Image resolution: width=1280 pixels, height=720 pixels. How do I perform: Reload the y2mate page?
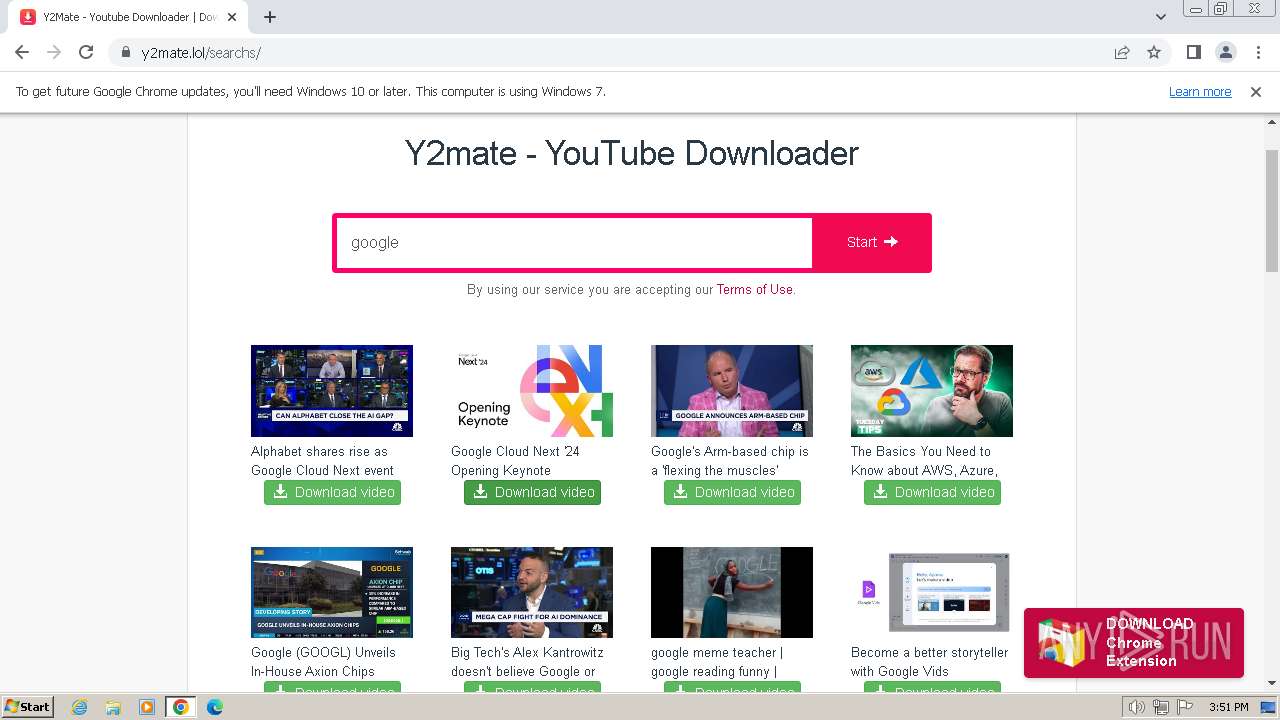[86, 53]
